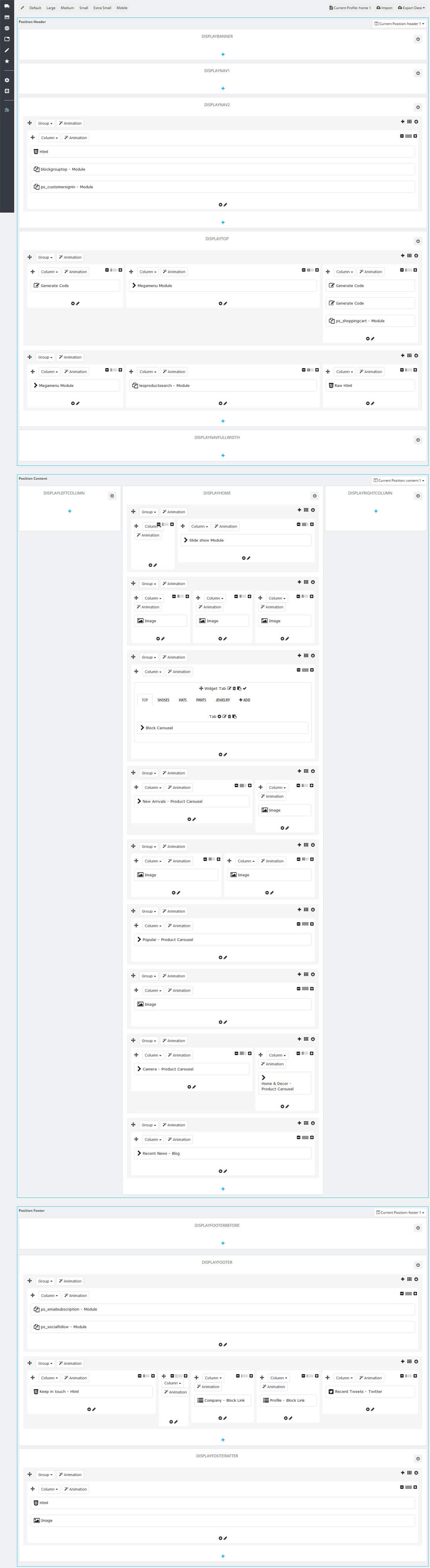Viewport: 430px width, 1568px height.
Task: Click ADD to create a new tab
Action: point(244,700)
